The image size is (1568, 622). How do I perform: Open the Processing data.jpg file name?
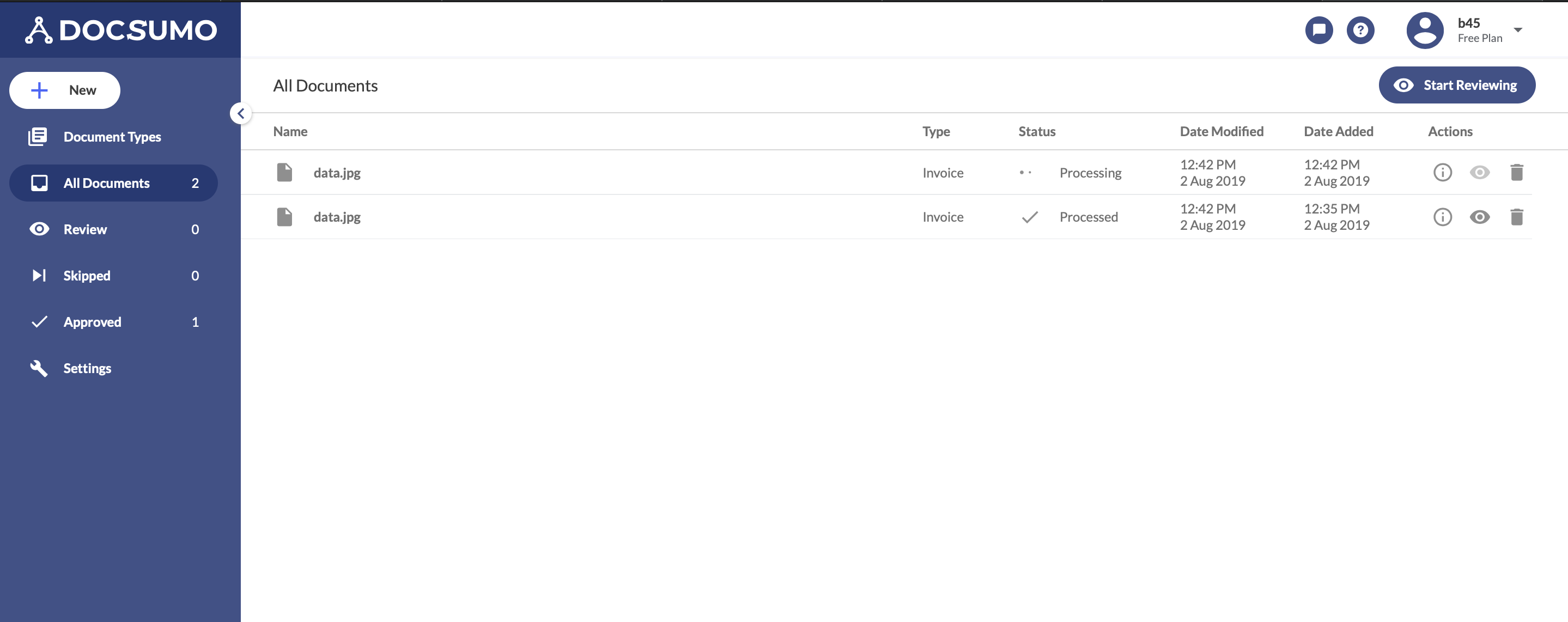click(x=337, y=173)
